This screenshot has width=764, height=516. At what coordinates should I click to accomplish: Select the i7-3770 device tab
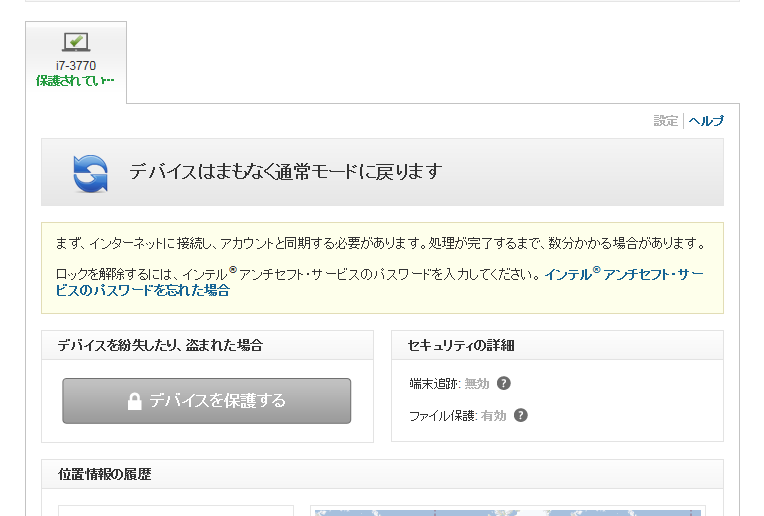point(76,62)
